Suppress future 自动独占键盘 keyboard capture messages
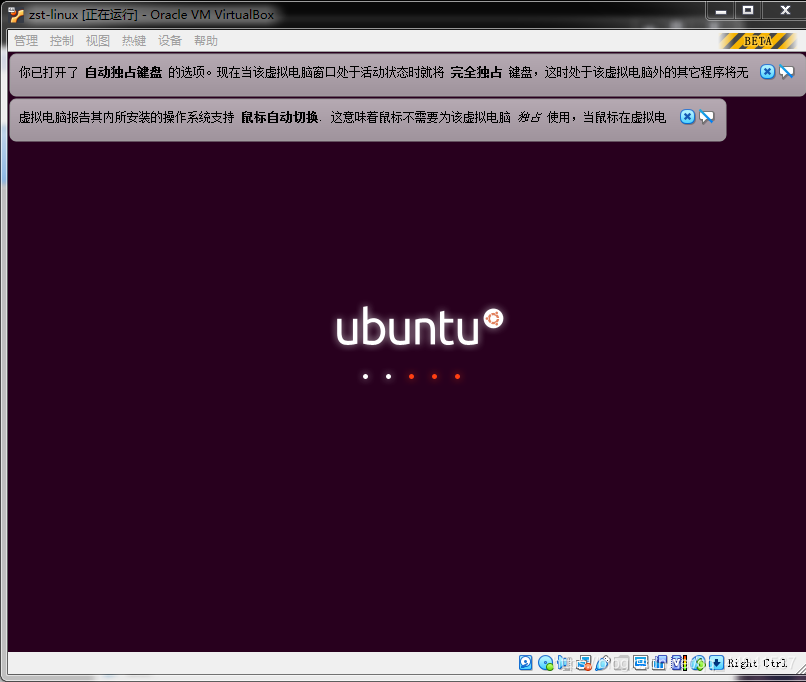 (786, 72)
